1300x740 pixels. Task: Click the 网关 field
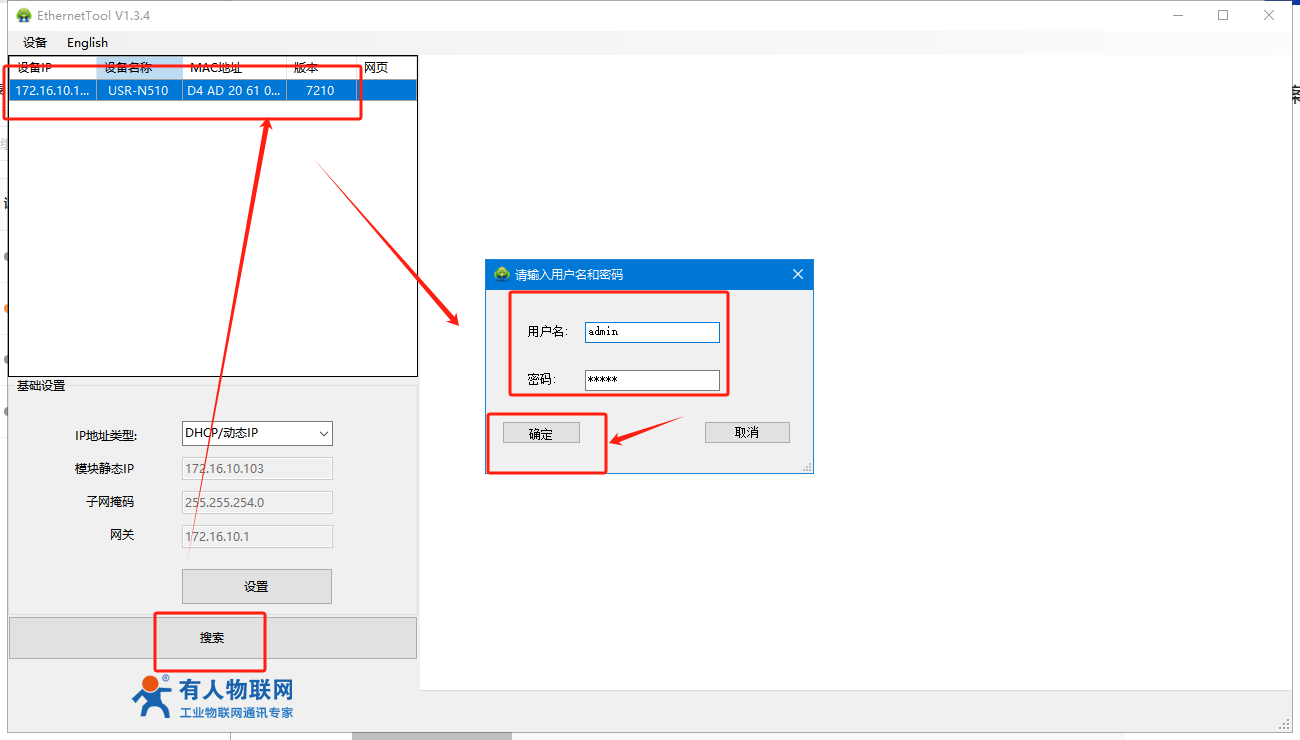(257, 536)
